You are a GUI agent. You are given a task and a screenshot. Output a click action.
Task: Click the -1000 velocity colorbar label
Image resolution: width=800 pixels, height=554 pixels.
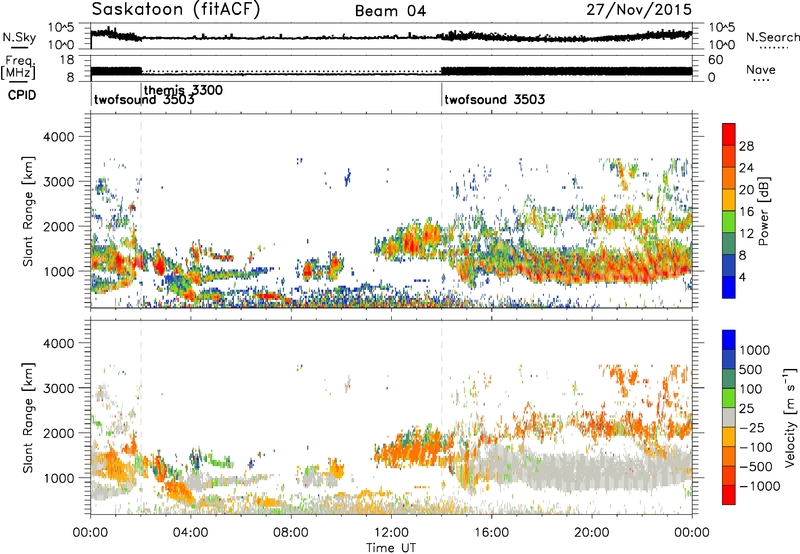point(760,486)
